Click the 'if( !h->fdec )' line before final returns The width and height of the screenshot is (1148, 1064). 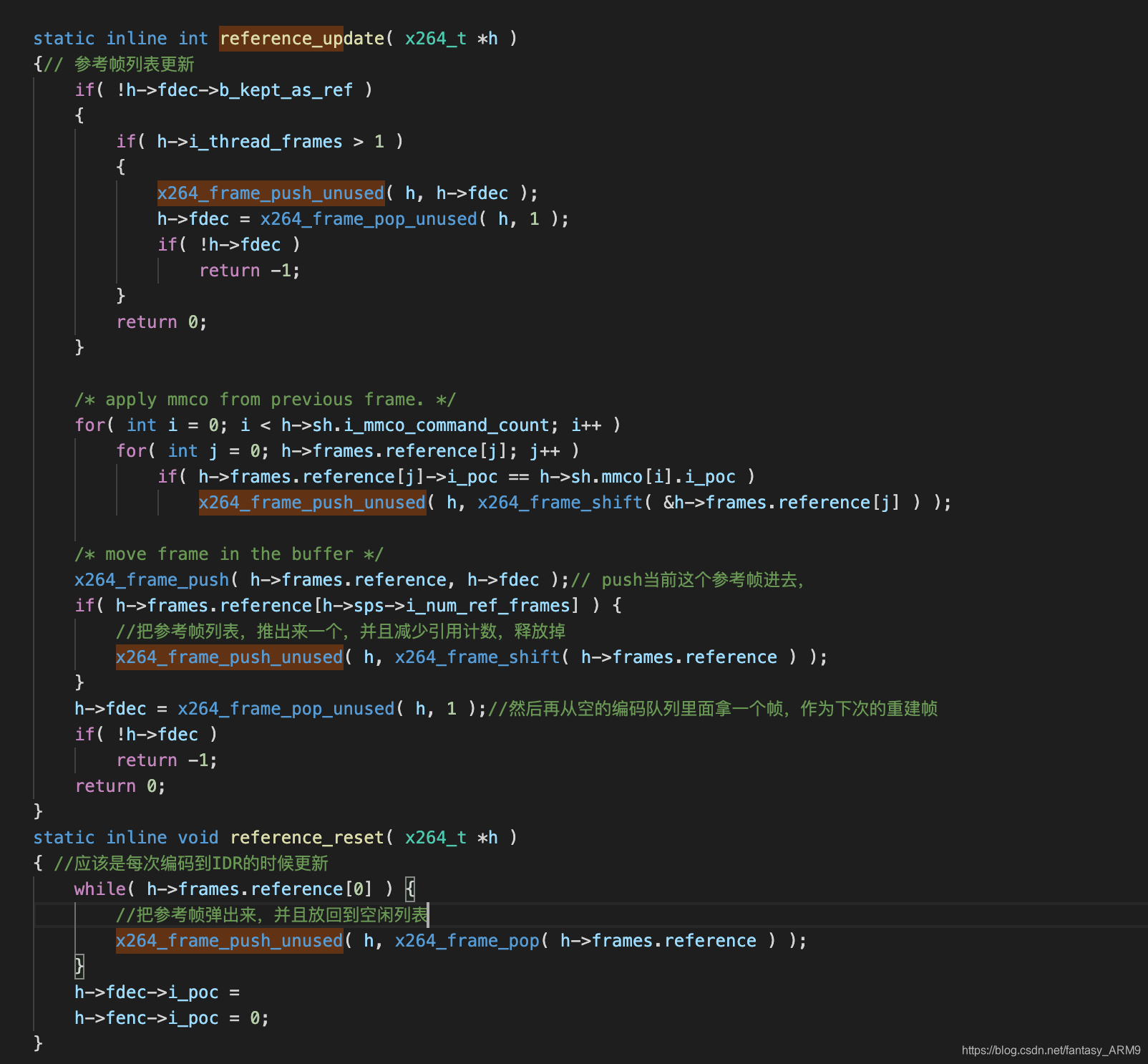pos(146,735)
